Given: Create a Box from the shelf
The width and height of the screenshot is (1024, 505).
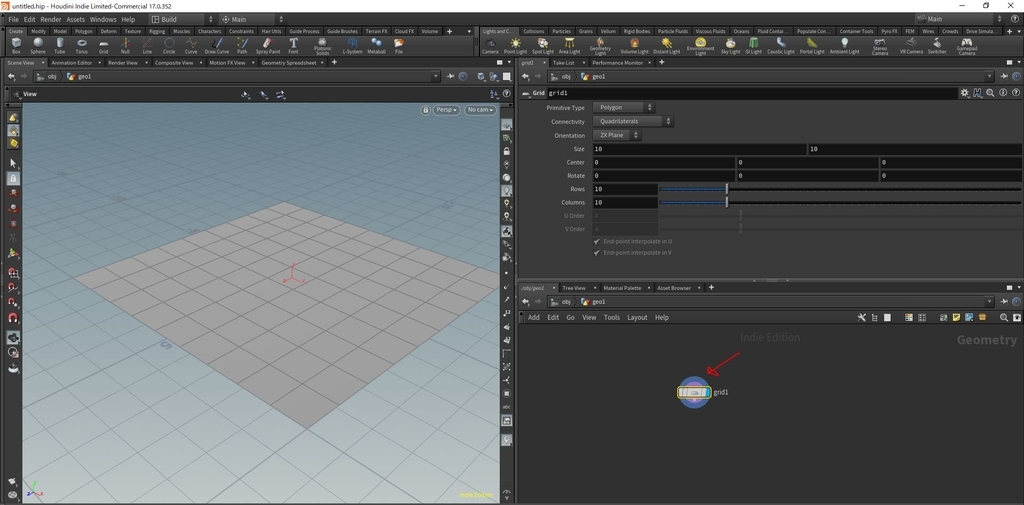Looking at the screenshot, I should tap(16, 45).
